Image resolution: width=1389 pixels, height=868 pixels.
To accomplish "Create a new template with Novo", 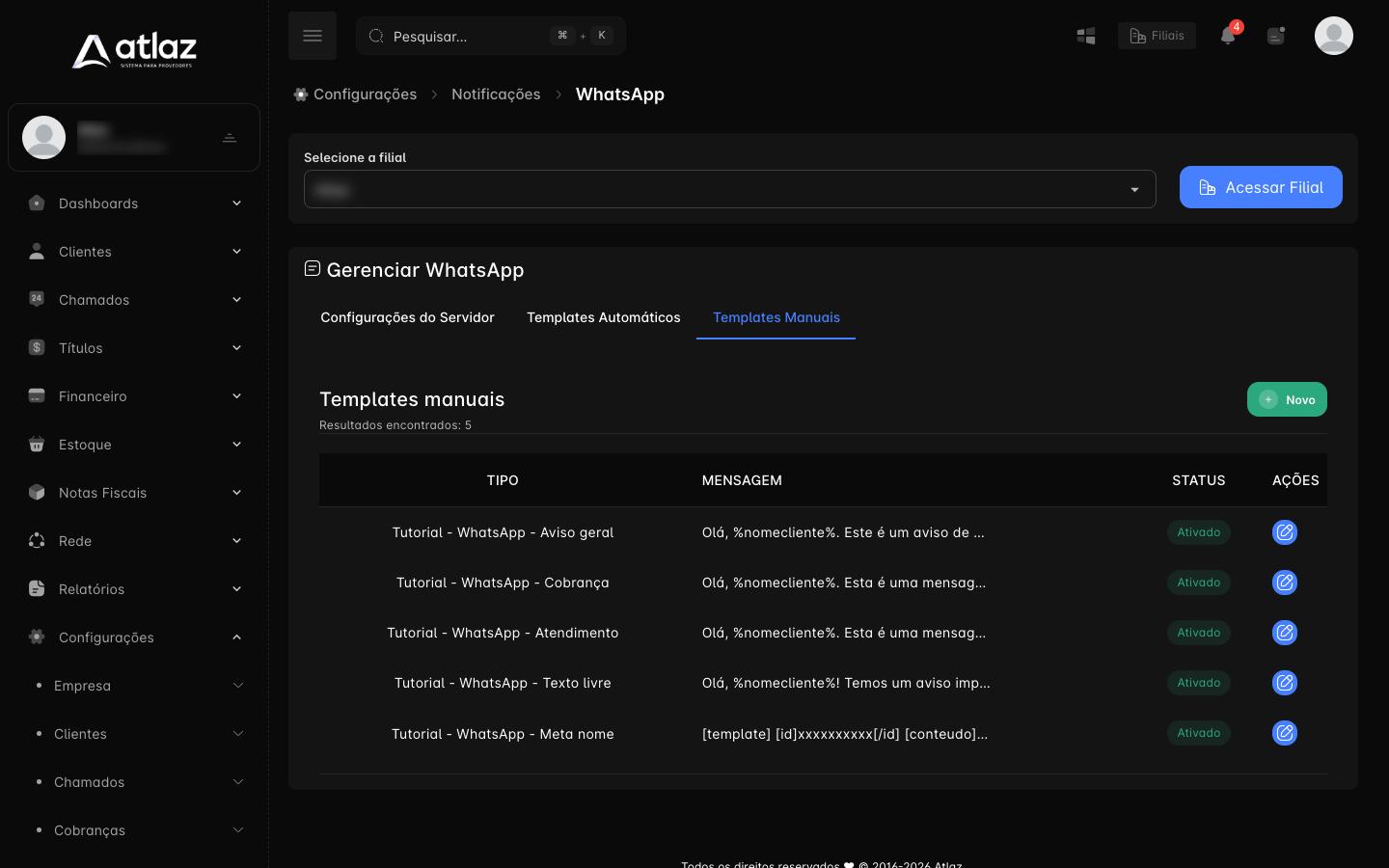I will (1287, 399).
